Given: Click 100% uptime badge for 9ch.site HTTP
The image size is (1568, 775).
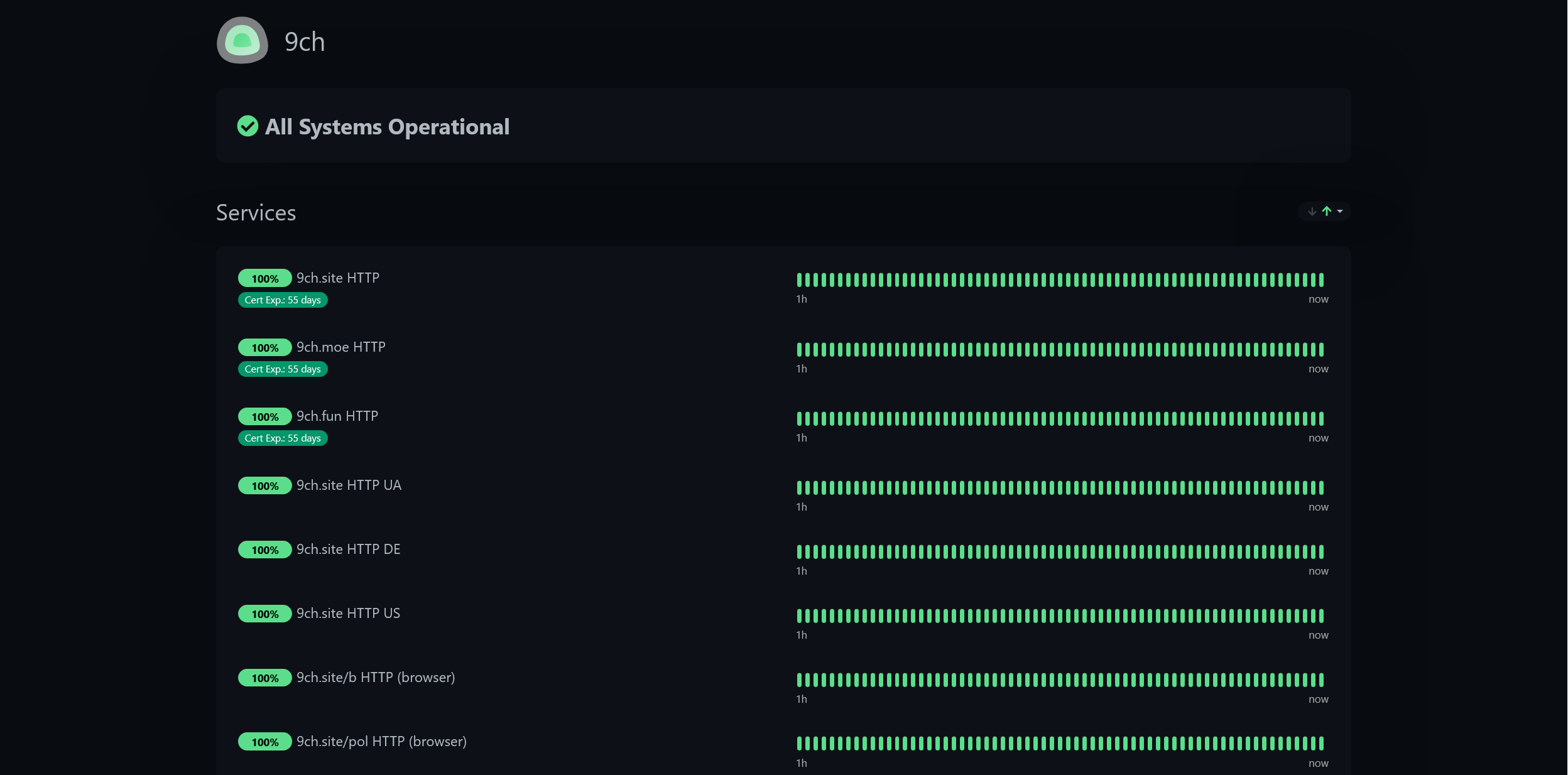Looking at the screenshot, I should click(264, 278).
